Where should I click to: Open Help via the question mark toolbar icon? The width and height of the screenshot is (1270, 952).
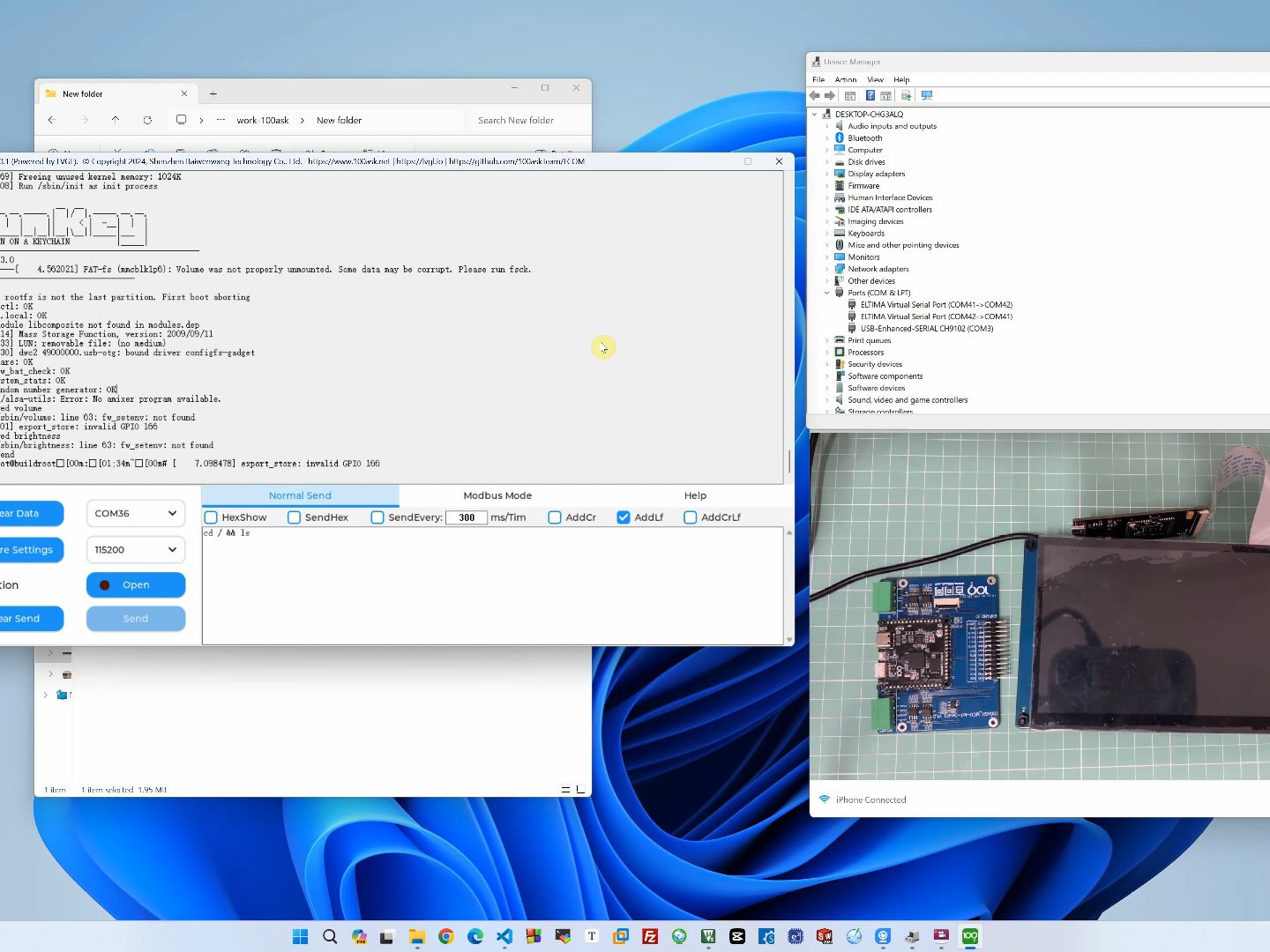[x=870, y=95]
